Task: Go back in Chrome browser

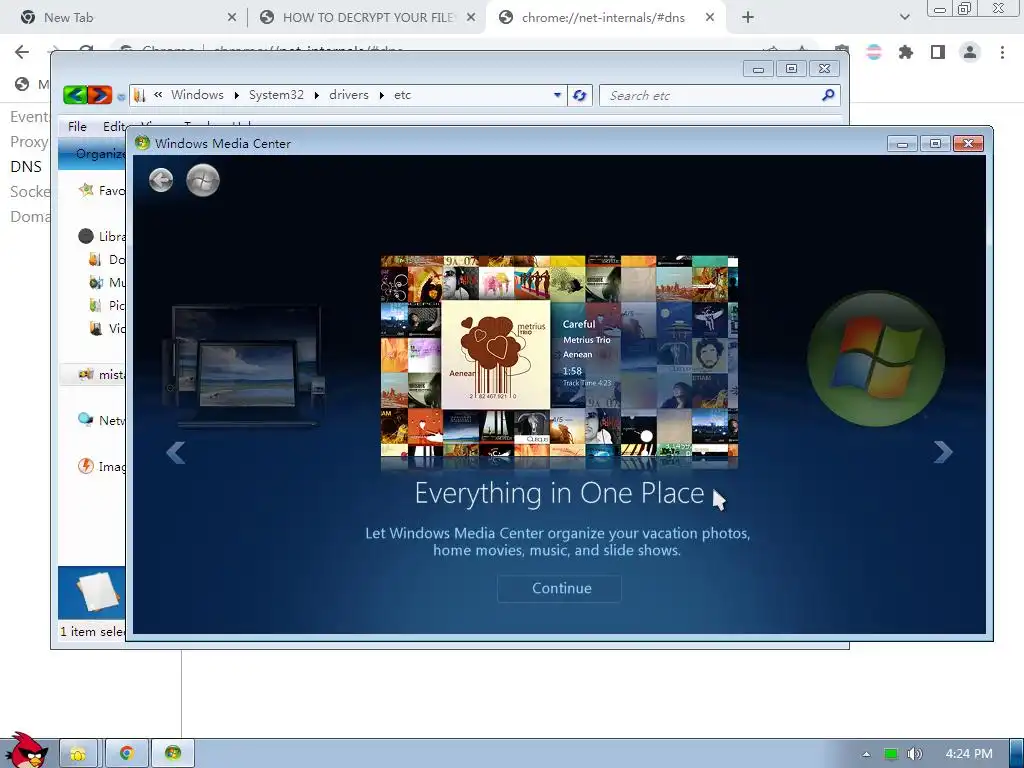Action: 22,52
